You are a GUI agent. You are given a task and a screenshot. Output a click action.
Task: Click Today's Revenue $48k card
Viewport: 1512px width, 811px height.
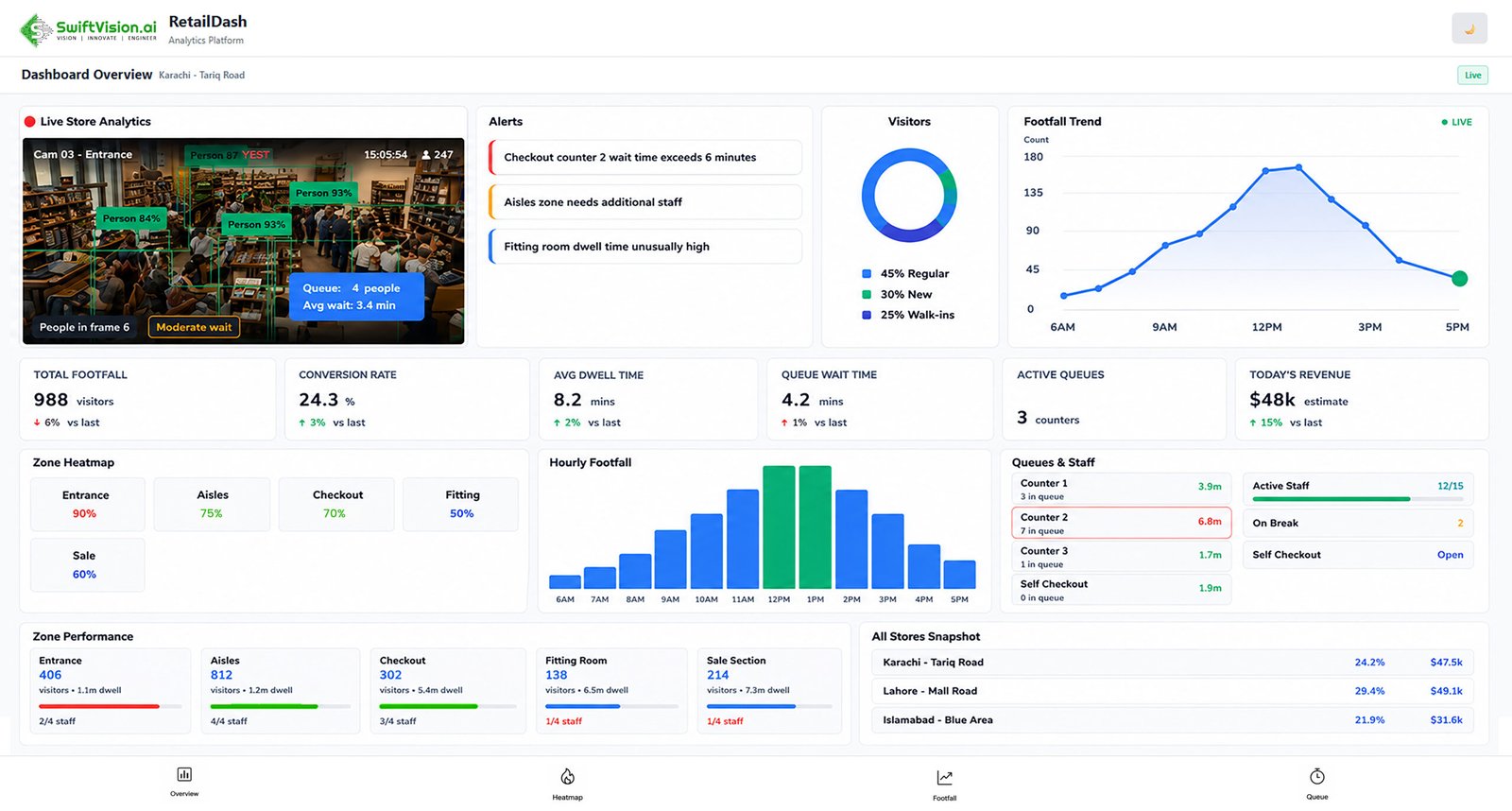pyautogui.click(x=1362, y=399)
